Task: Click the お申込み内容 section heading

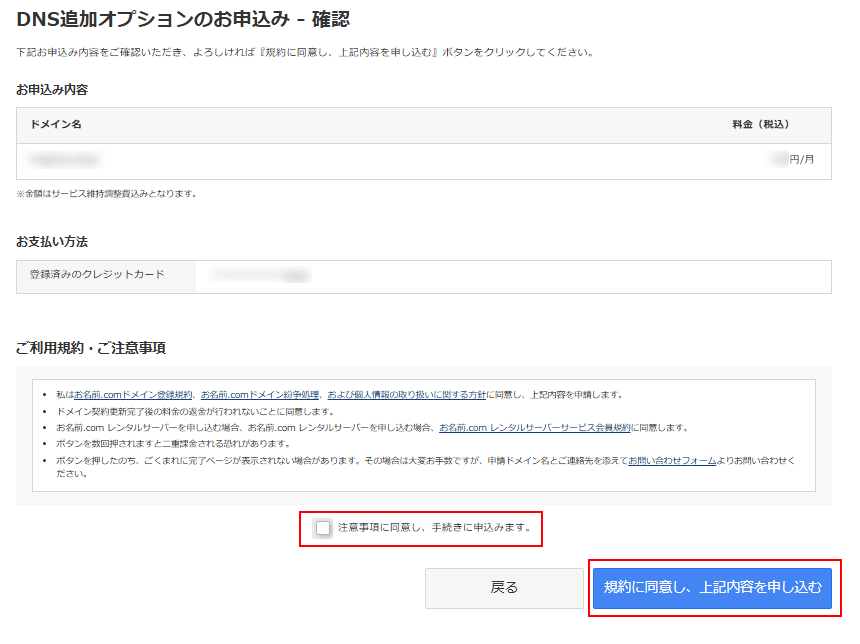Action: coord(52,90)
